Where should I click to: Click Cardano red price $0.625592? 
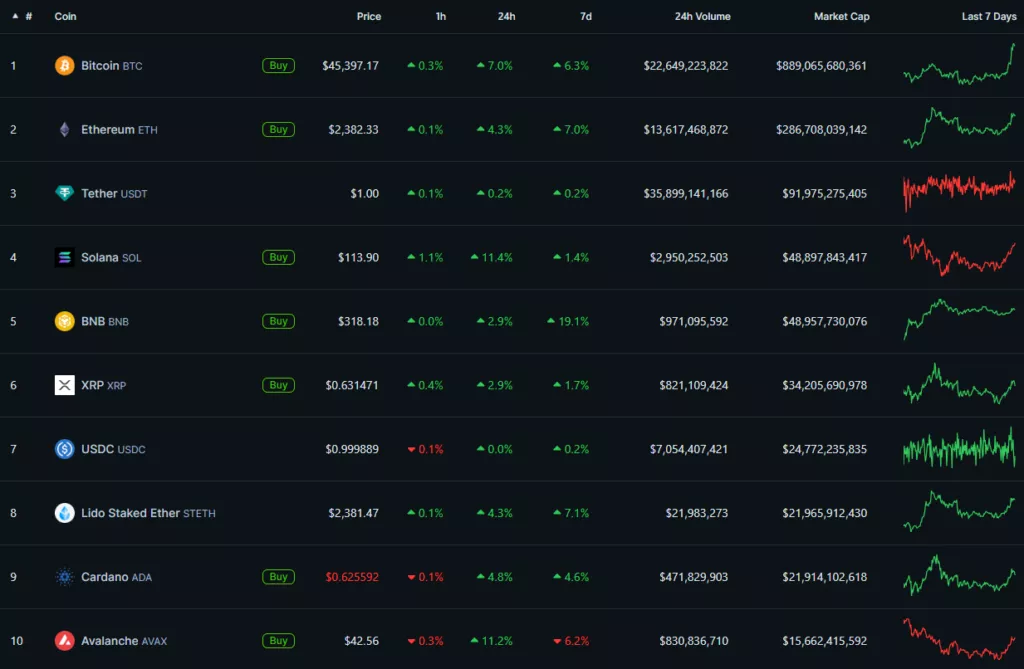tap(352, 577)
